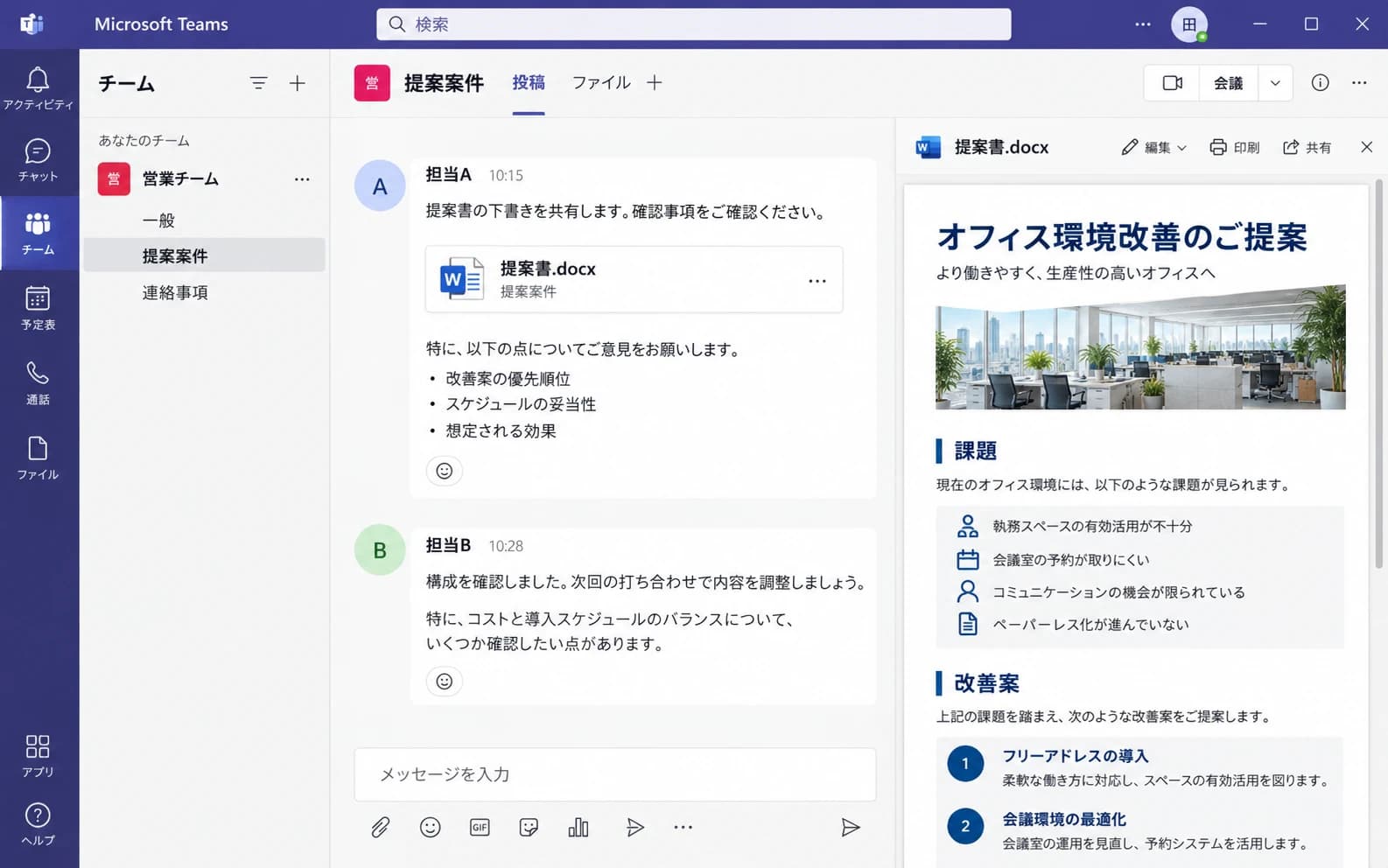Open the 編集 dropdown in the document panel
The height and width of the screenshot is (868, 1388).
1154,147
